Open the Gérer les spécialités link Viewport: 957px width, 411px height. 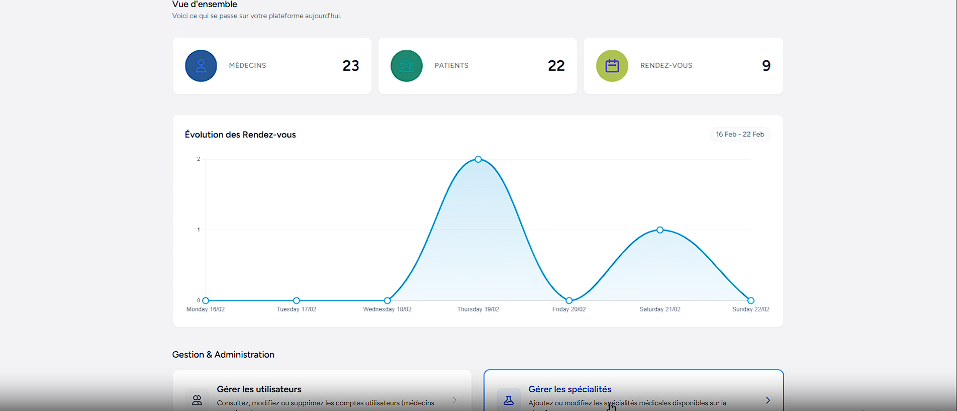click(569, 389)
